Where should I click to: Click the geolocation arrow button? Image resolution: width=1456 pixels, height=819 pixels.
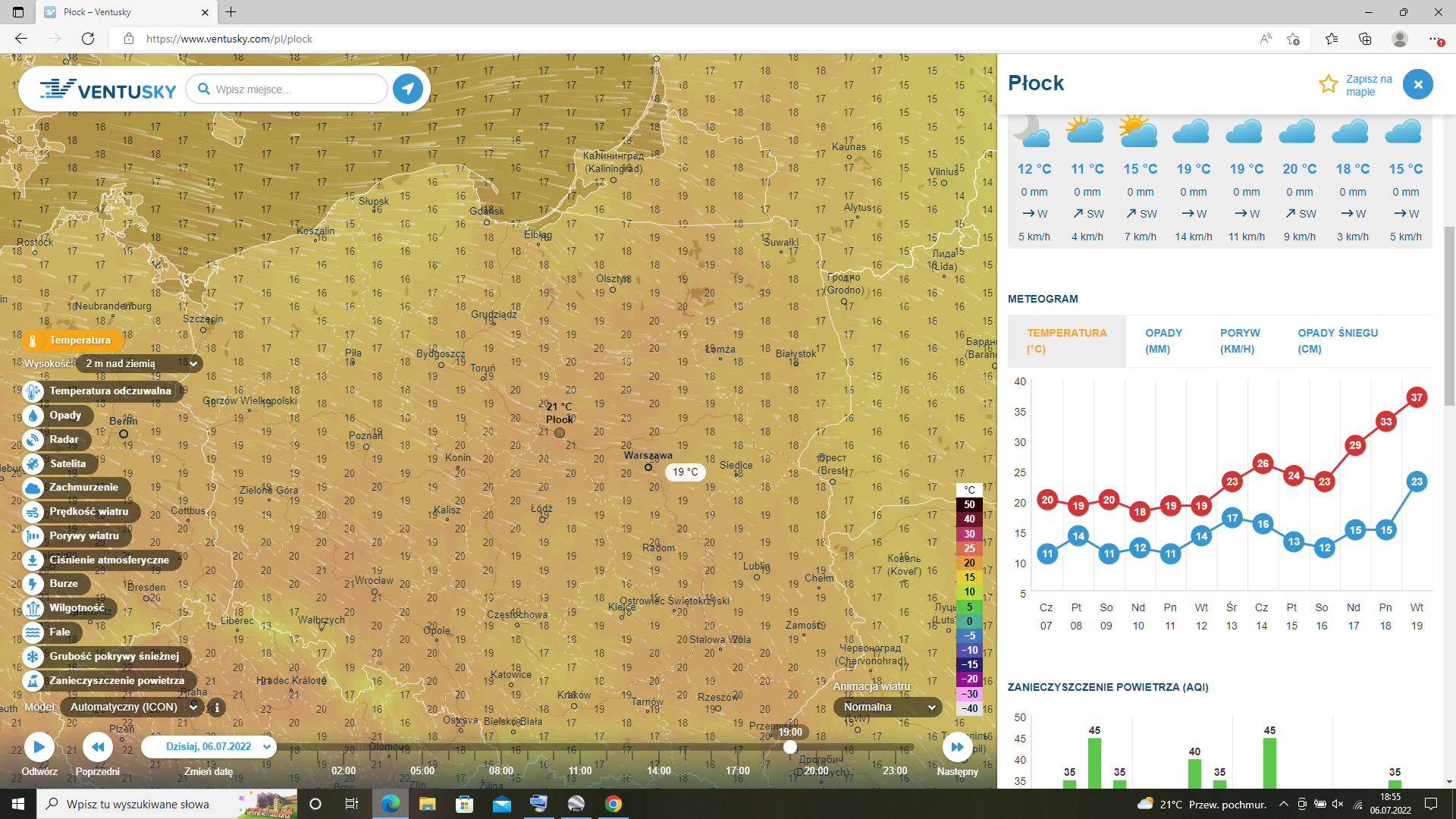point(408,89)
